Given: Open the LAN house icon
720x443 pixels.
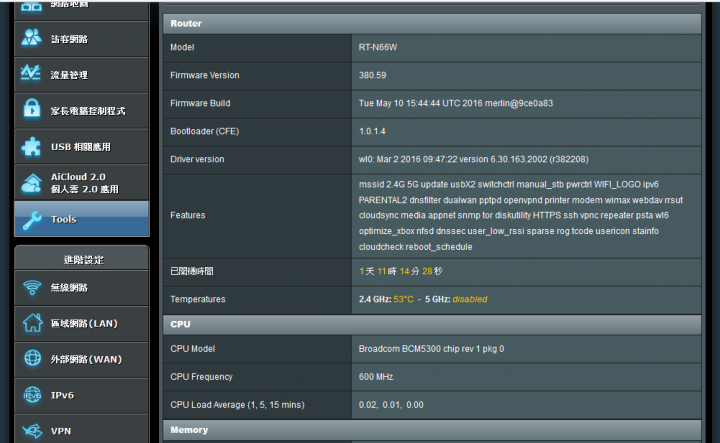Looking at the screenshot, I should pos(33,323).
